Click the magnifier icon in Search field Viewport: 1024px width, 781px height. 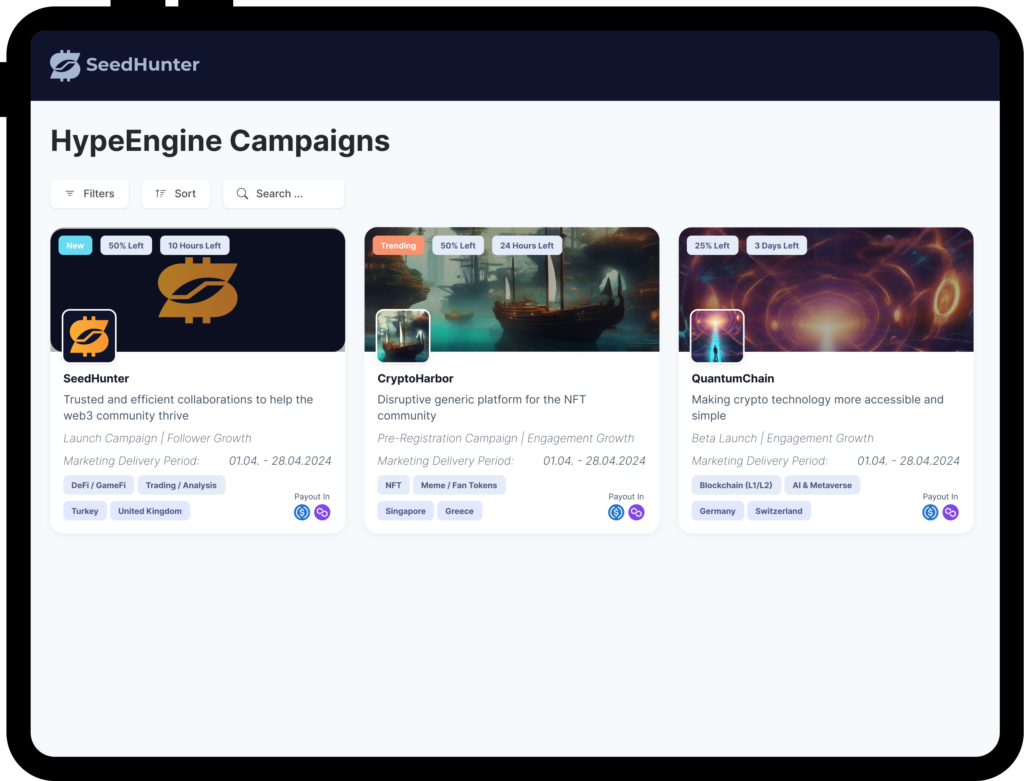coord(242,193)
